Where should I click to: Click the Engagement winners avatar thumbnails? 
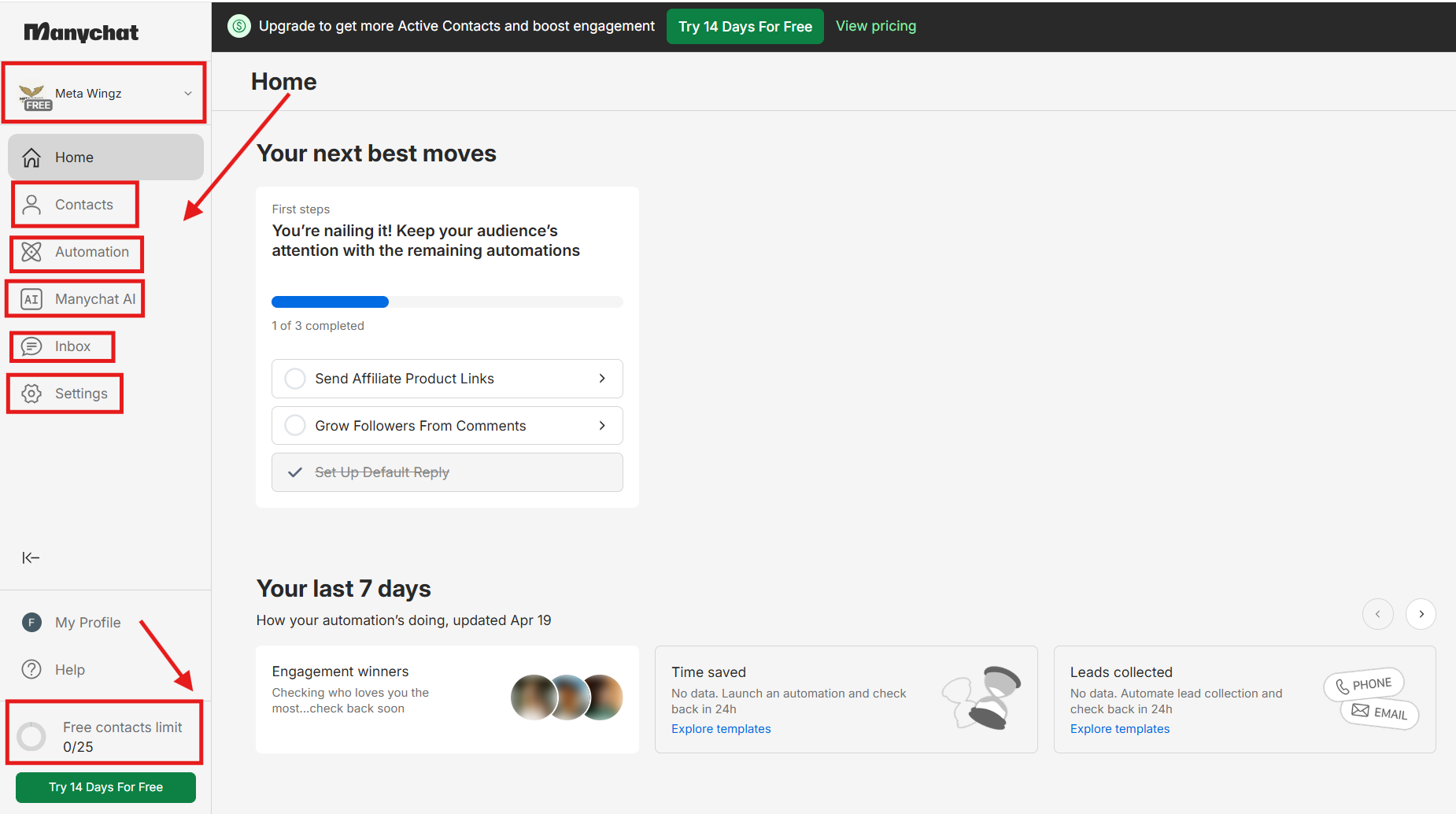[567, 697]
